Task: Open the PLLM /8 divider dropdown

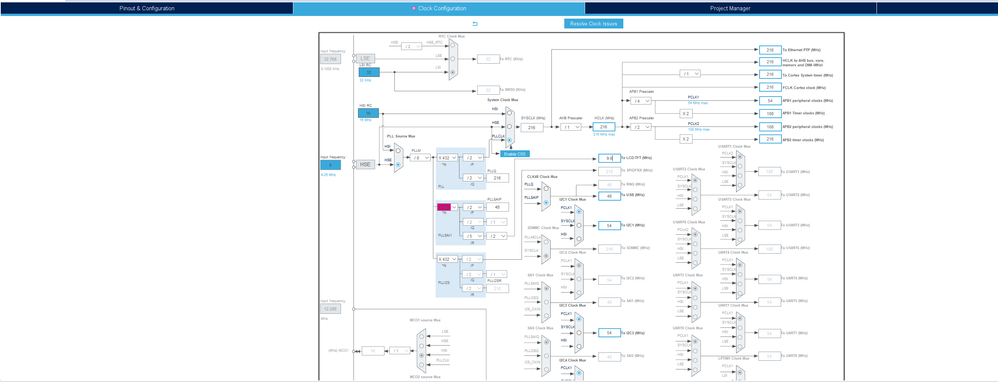Action: point(420,157)
